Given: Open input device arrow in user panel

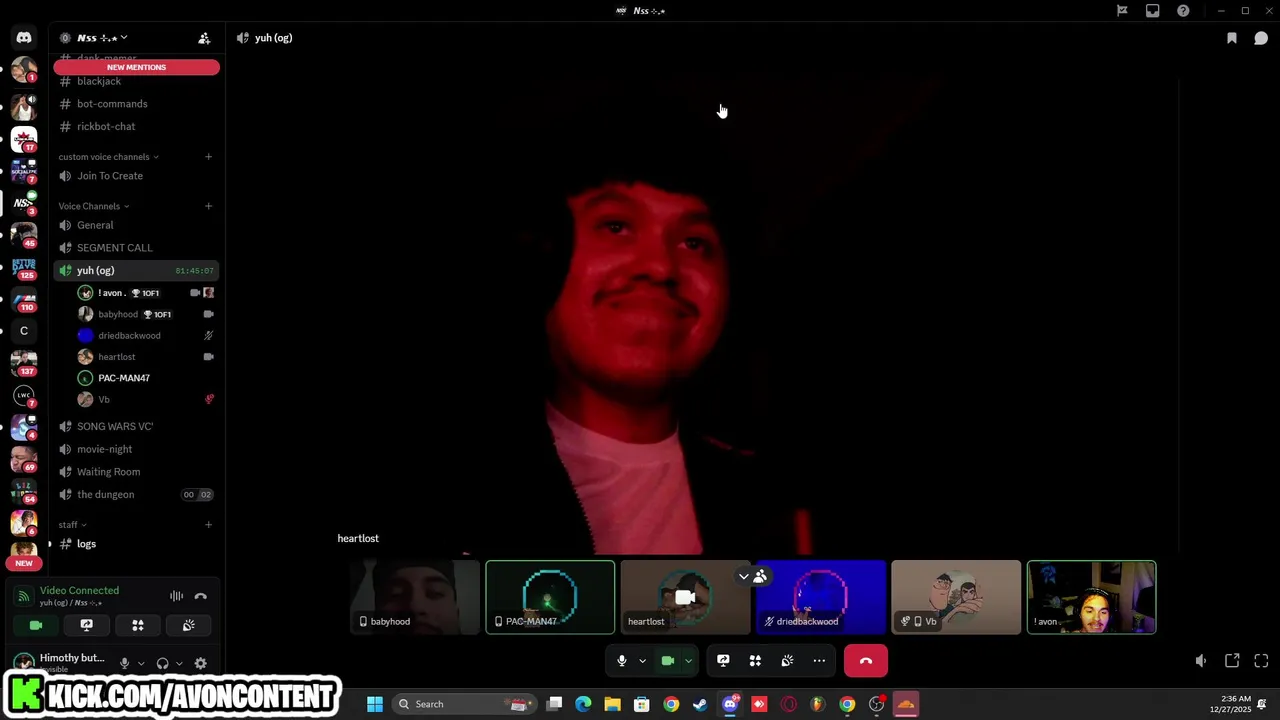Looking at the screenshot, I should coord(141,663).
